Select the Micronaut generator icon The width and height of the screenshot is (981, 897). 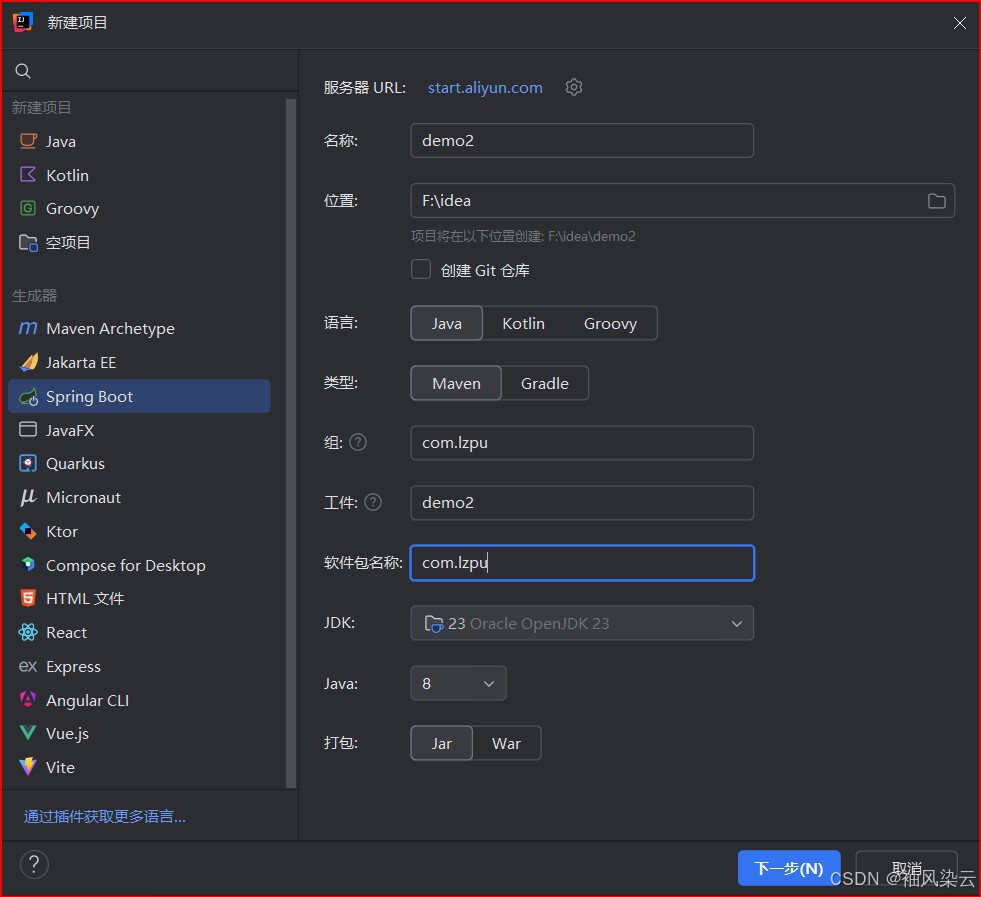[28, 497]
